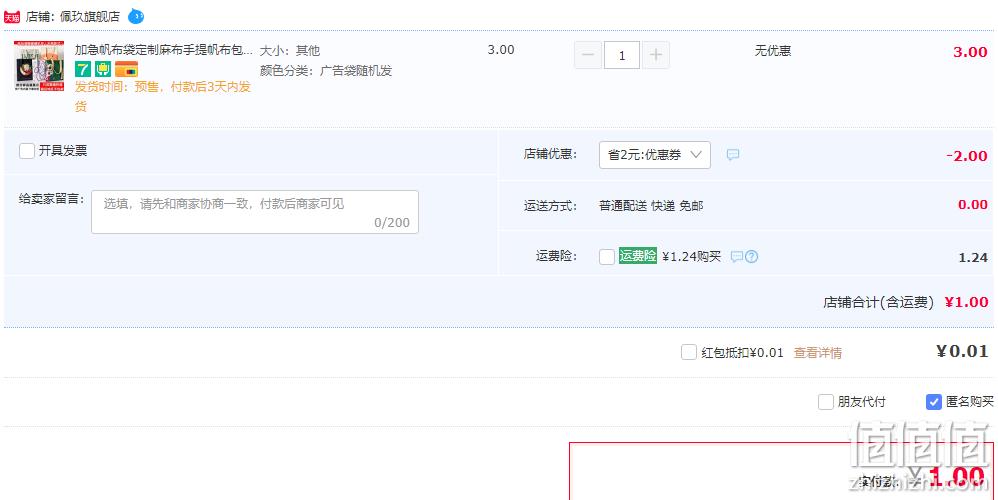Click the 发货时间 presale shipping notice text
The image size is (998, 500).
(163, 96)
